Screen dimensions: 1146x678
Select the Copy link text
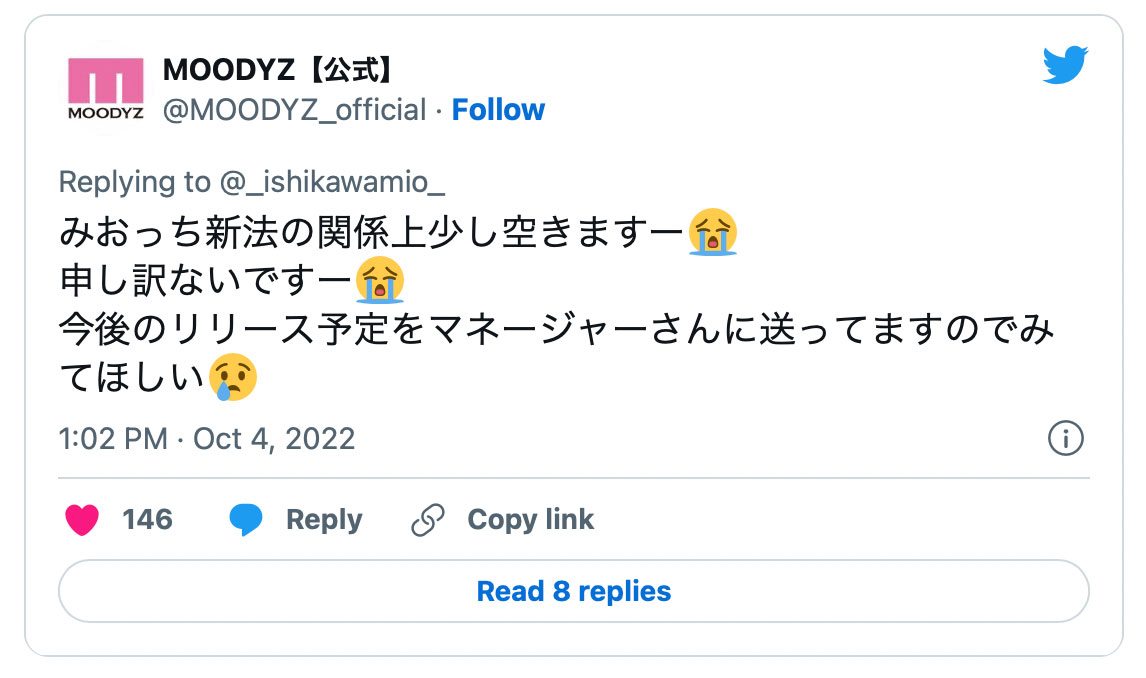point(530,520)
